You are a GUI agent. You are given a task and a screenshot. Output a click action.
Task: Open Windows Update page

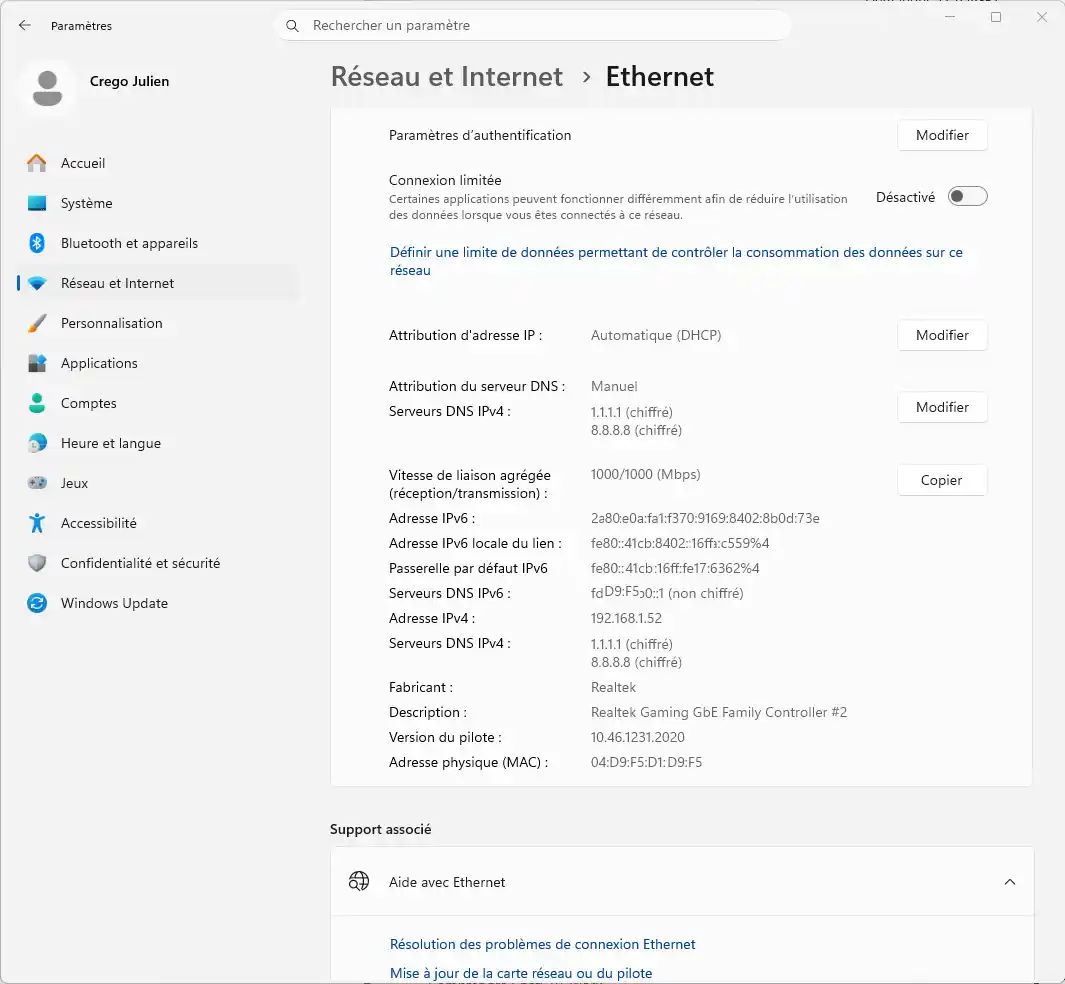coord(158,603)
